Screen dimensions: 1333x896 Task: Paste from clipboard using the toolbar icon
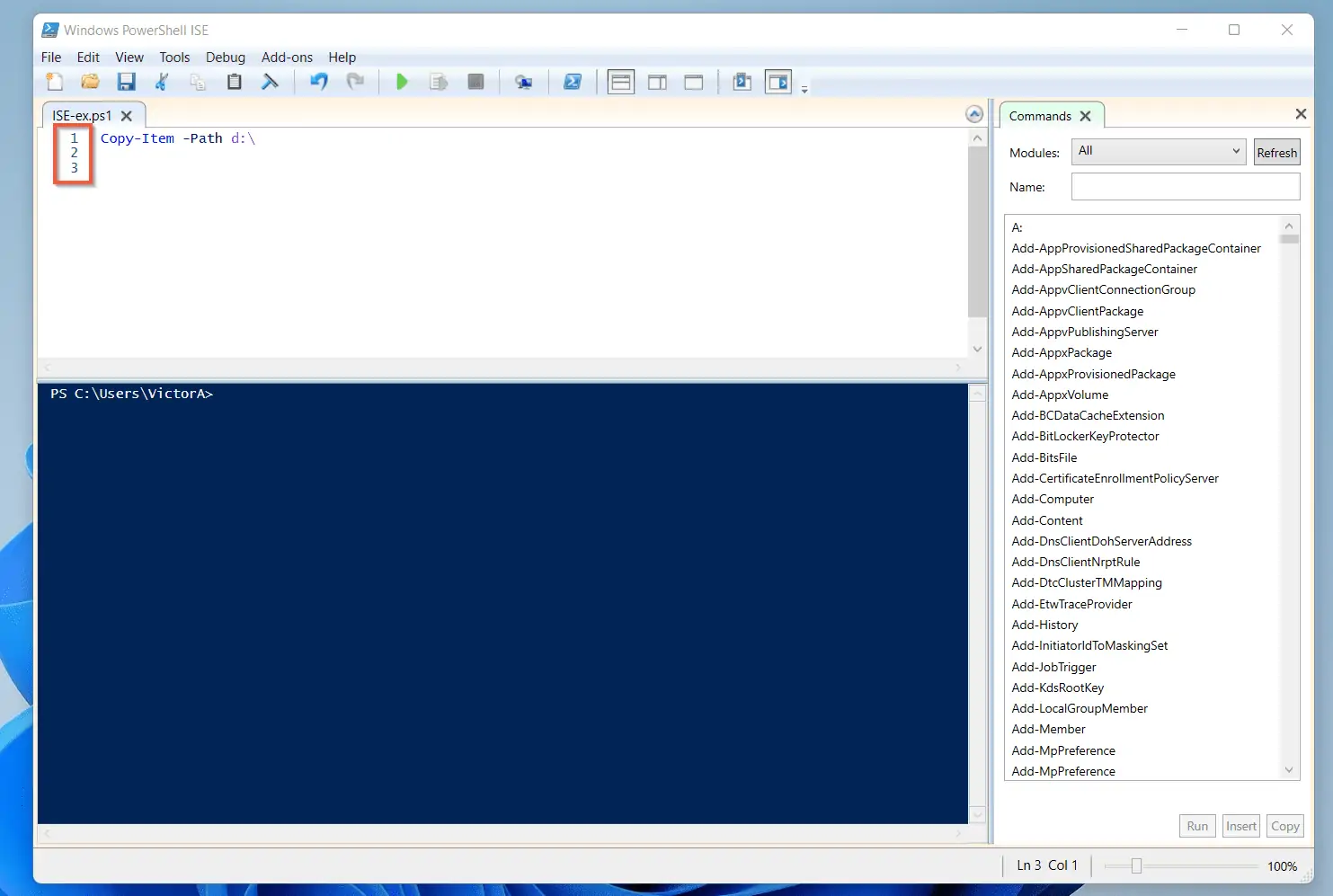click(234, 82)
